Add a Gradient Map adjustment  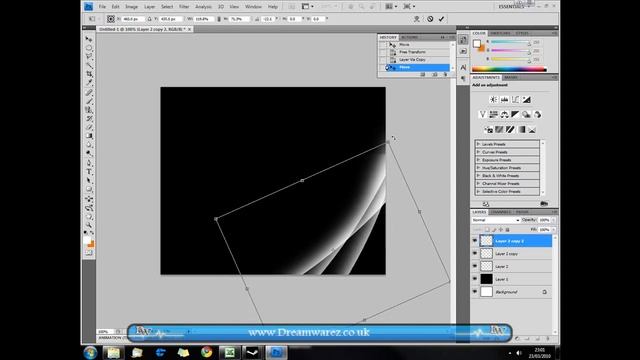point(521,130)
